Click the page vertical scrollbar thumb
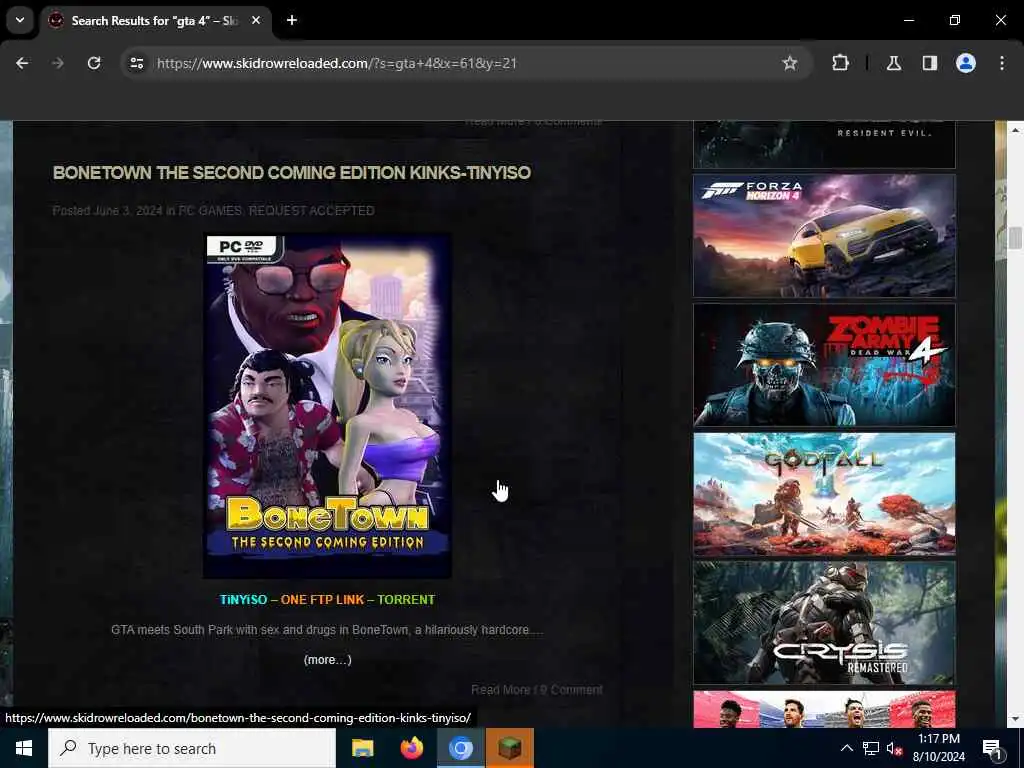 click(1014, 237)
